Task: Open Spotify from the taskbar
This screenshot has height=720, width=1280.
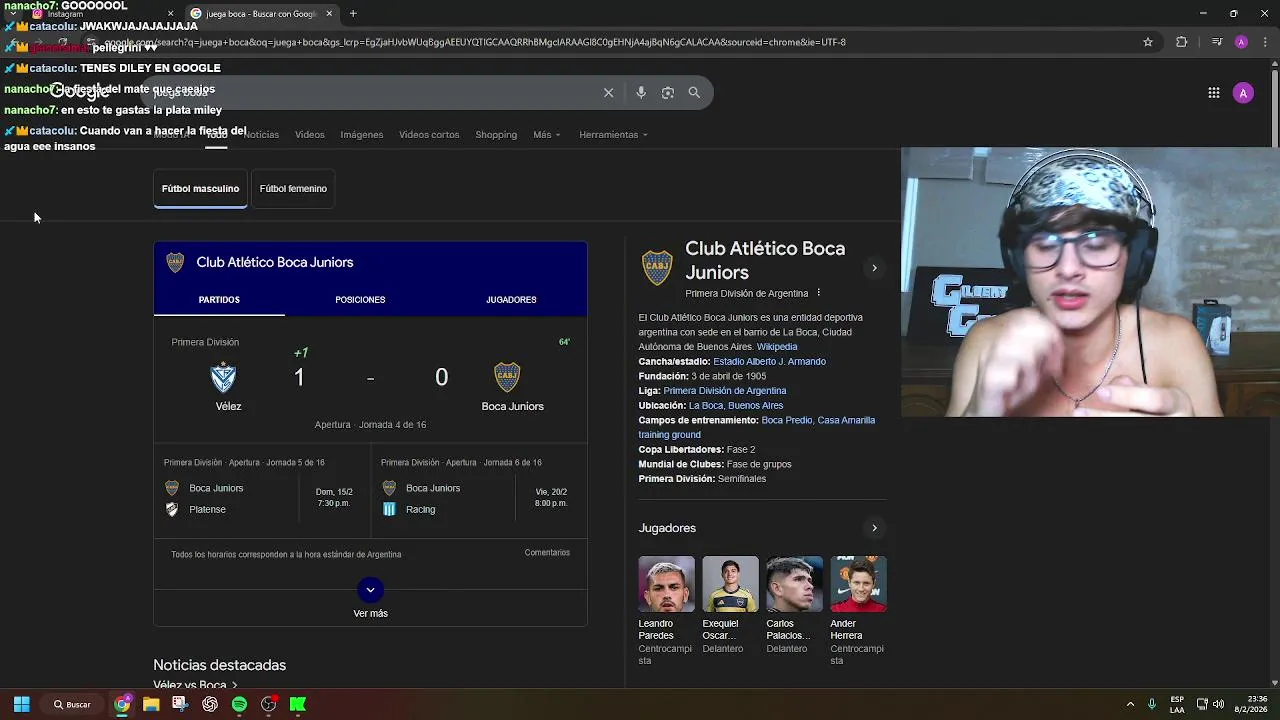Action: 239,704
